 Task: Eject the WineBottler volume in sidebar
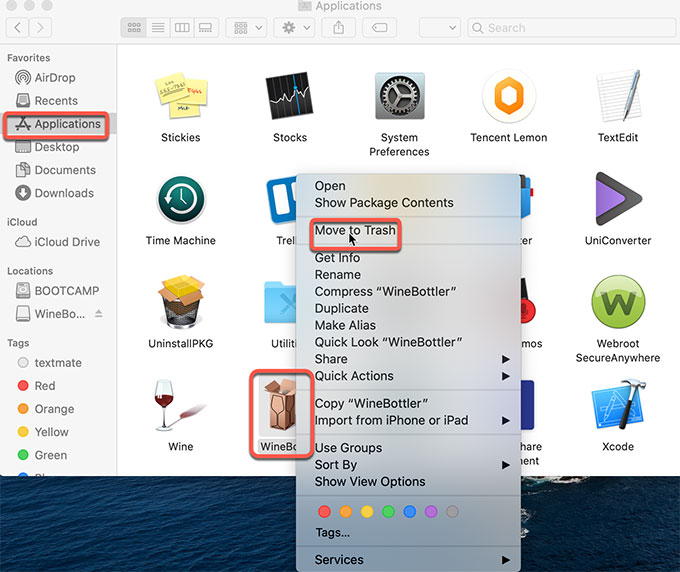pyautogui.click(x=99, y=313)
